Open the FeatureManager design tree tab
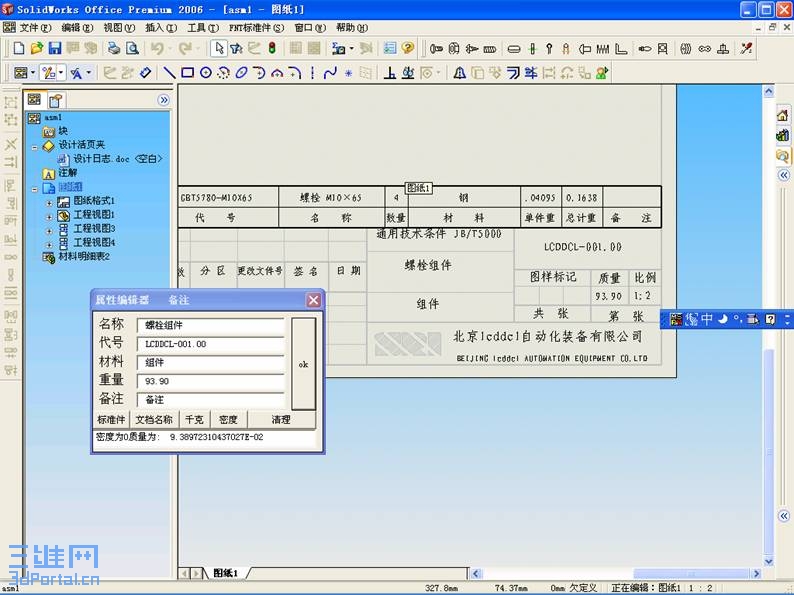This screenshot has width=794, height=595. [x=34, y=100]
